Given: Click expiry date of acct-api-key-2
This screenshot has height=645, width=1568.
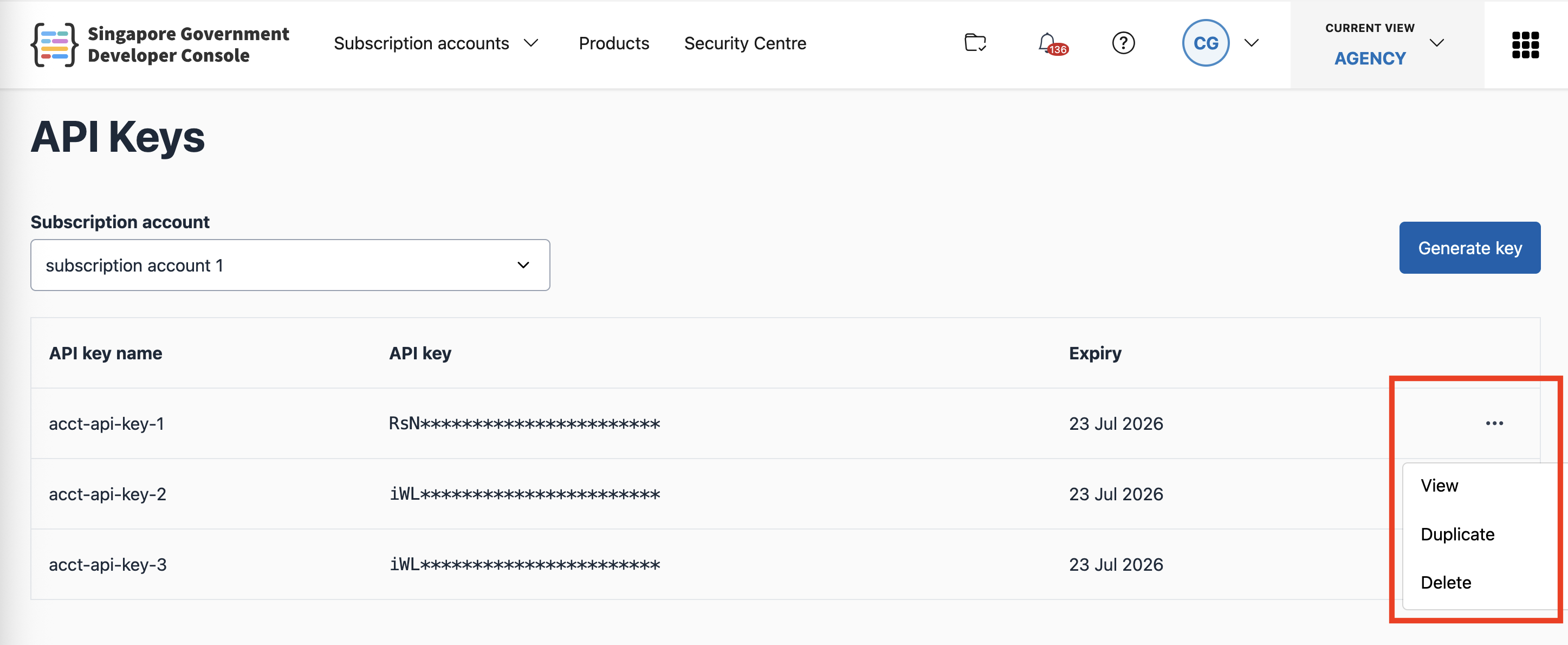Looking at the screenshot, I should [x=1116, y=494].
